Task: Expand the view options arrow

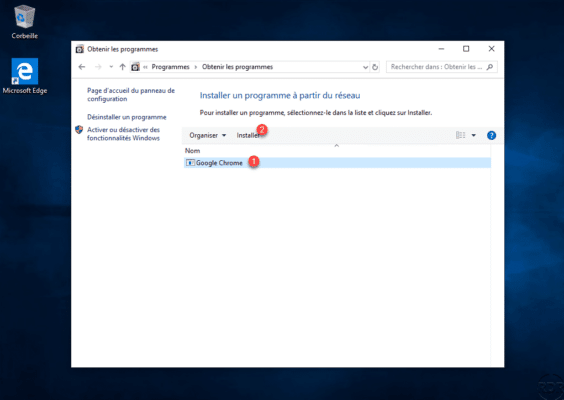Action: [x=474, y=135]
